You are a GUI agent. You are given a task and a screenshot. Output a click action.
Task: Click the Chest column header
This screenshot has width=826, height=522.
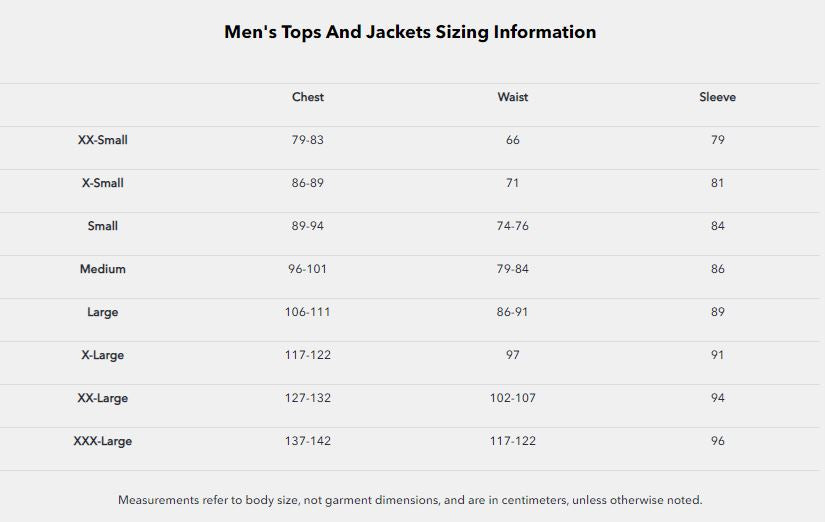click(x=308, y=97)
